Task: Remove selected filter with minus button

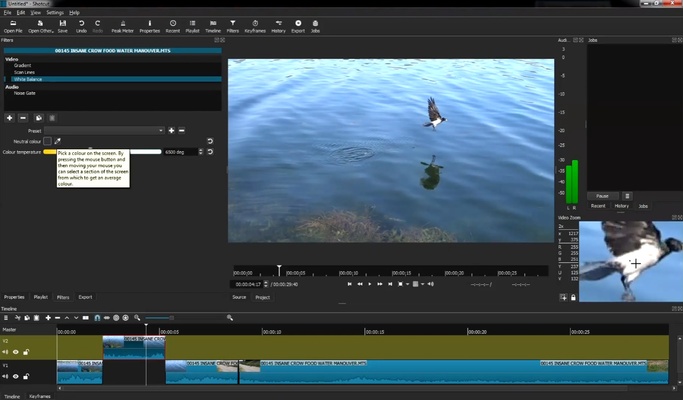Action: (23, 118)
